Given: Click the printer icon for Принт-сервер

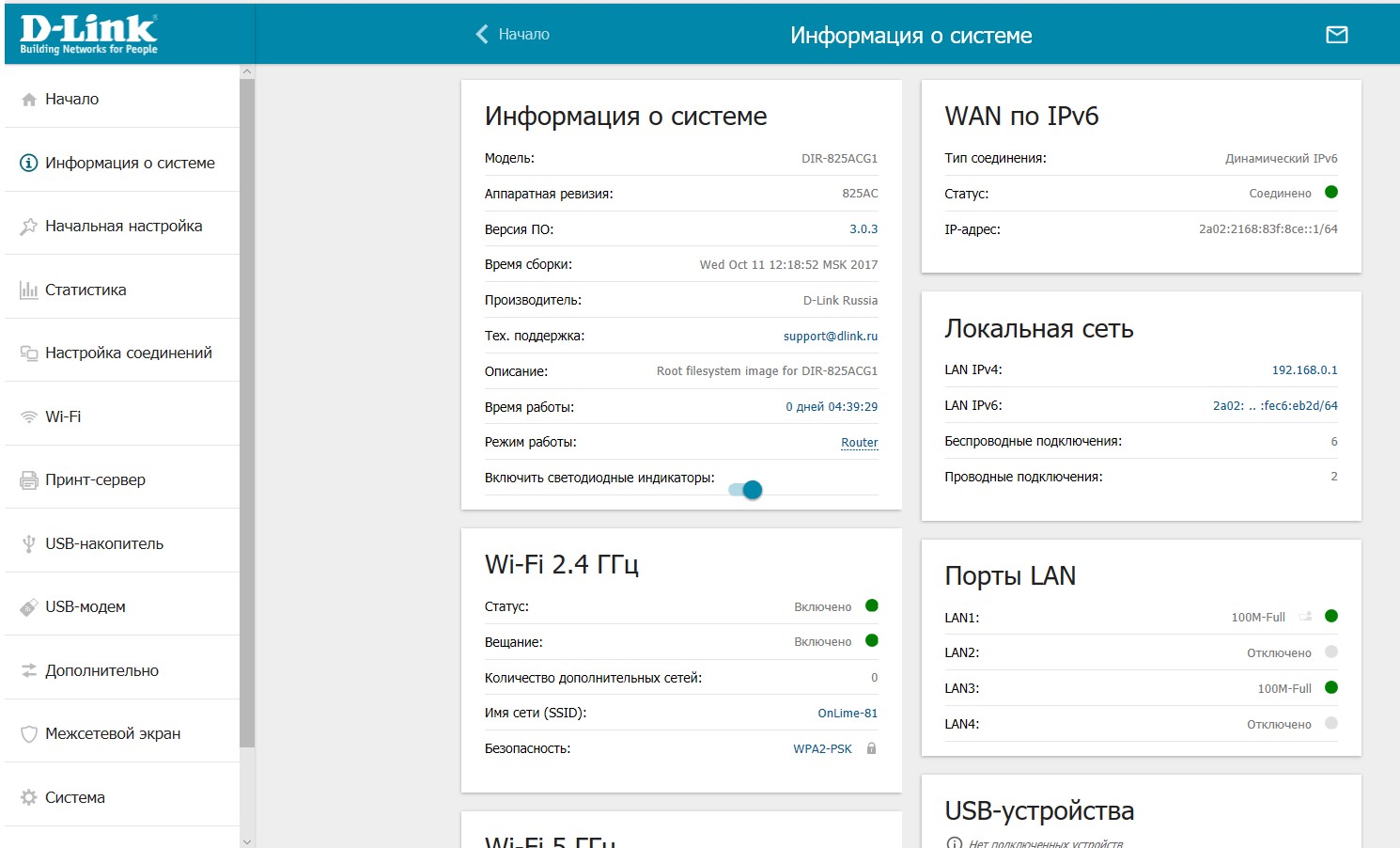Looking at the screenshot, I should (x=29, y=480).
